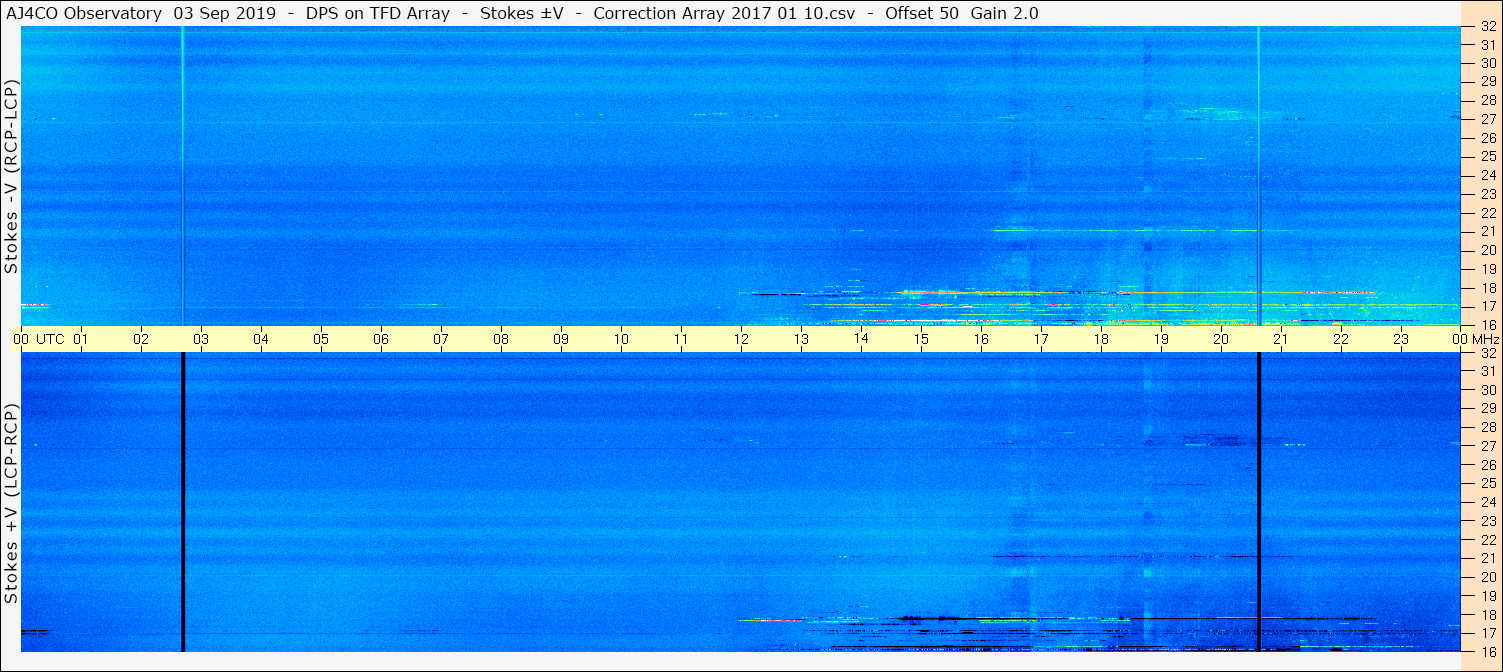
Task: Click the 29 MHz label of the lower panel
Action: (x=1488, y=408)
